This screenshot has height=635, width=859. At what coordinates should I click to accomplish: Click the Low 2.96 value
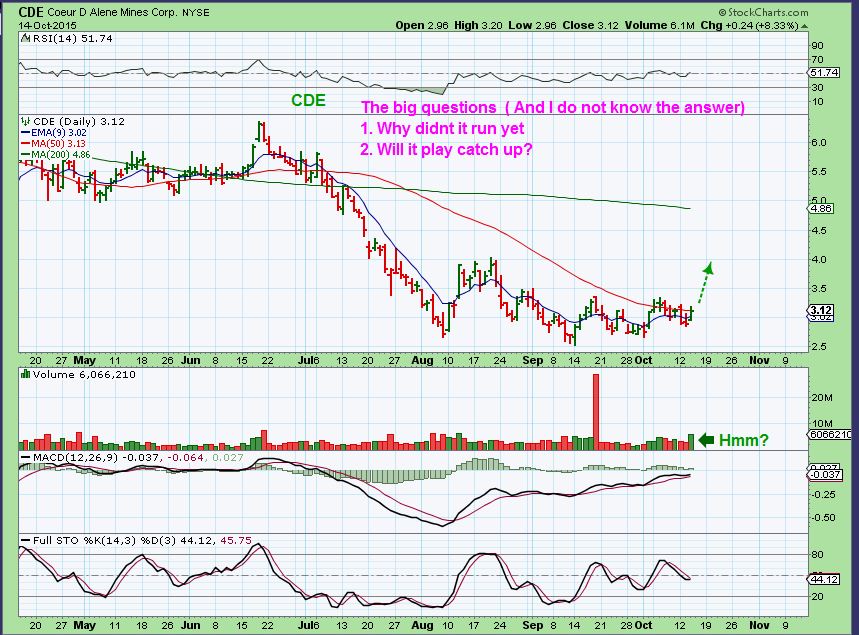click(532, 25)
